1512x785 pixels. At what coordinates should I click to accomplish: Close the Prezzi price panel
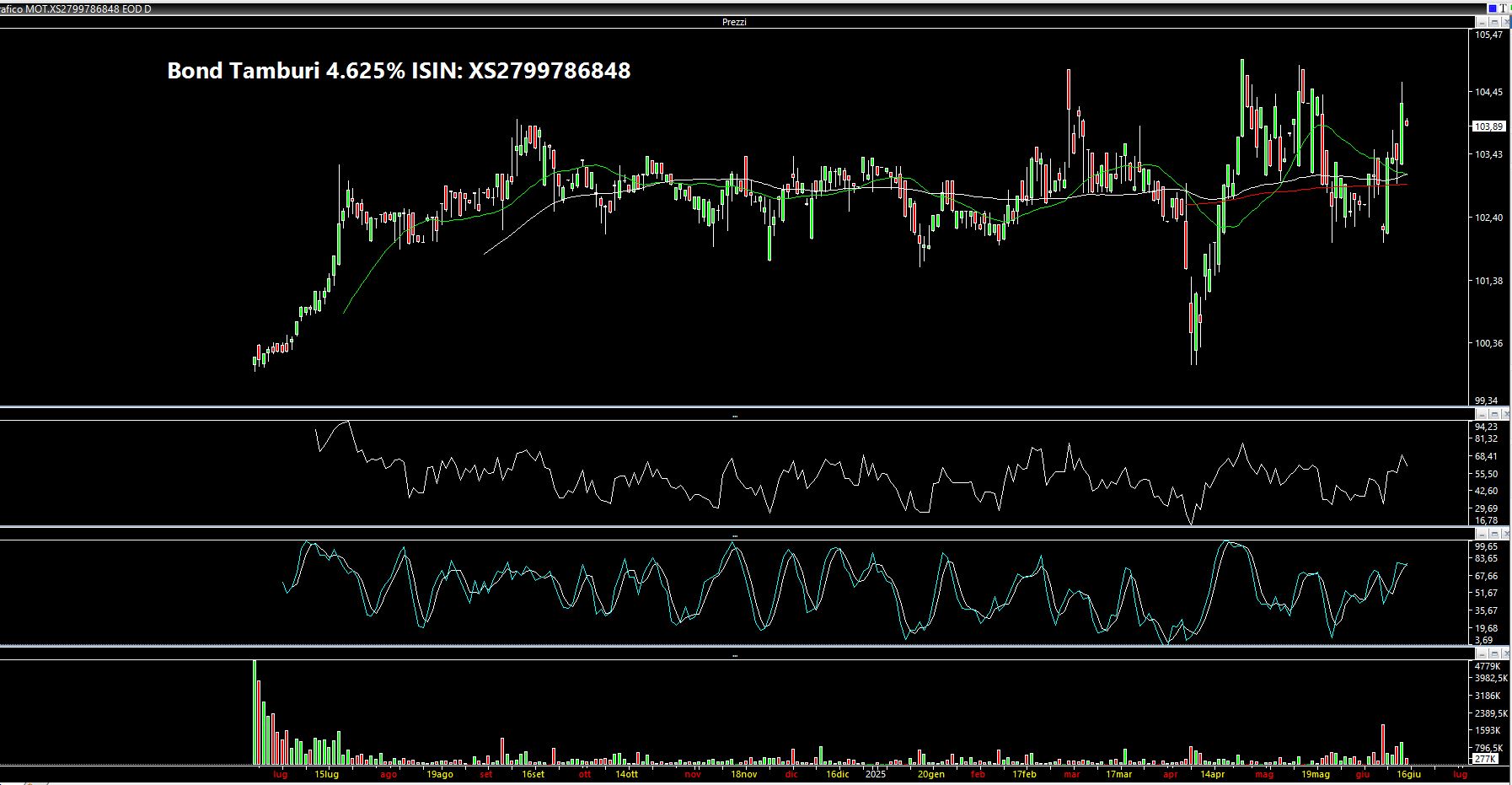tap(1505, 22)
